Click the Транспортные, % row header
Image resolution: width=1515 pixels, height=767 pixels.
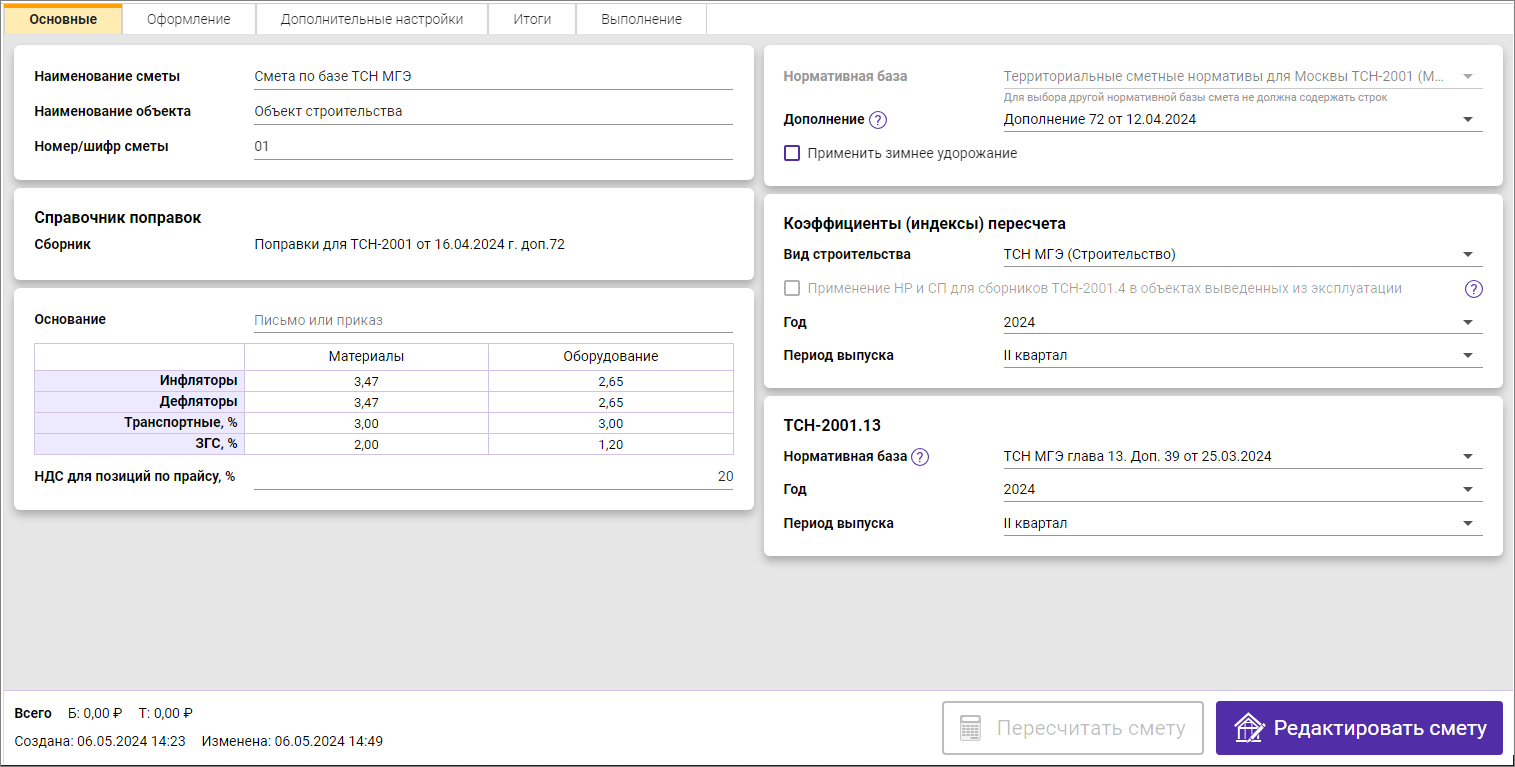pyautogui.click(x=140, y=423)
